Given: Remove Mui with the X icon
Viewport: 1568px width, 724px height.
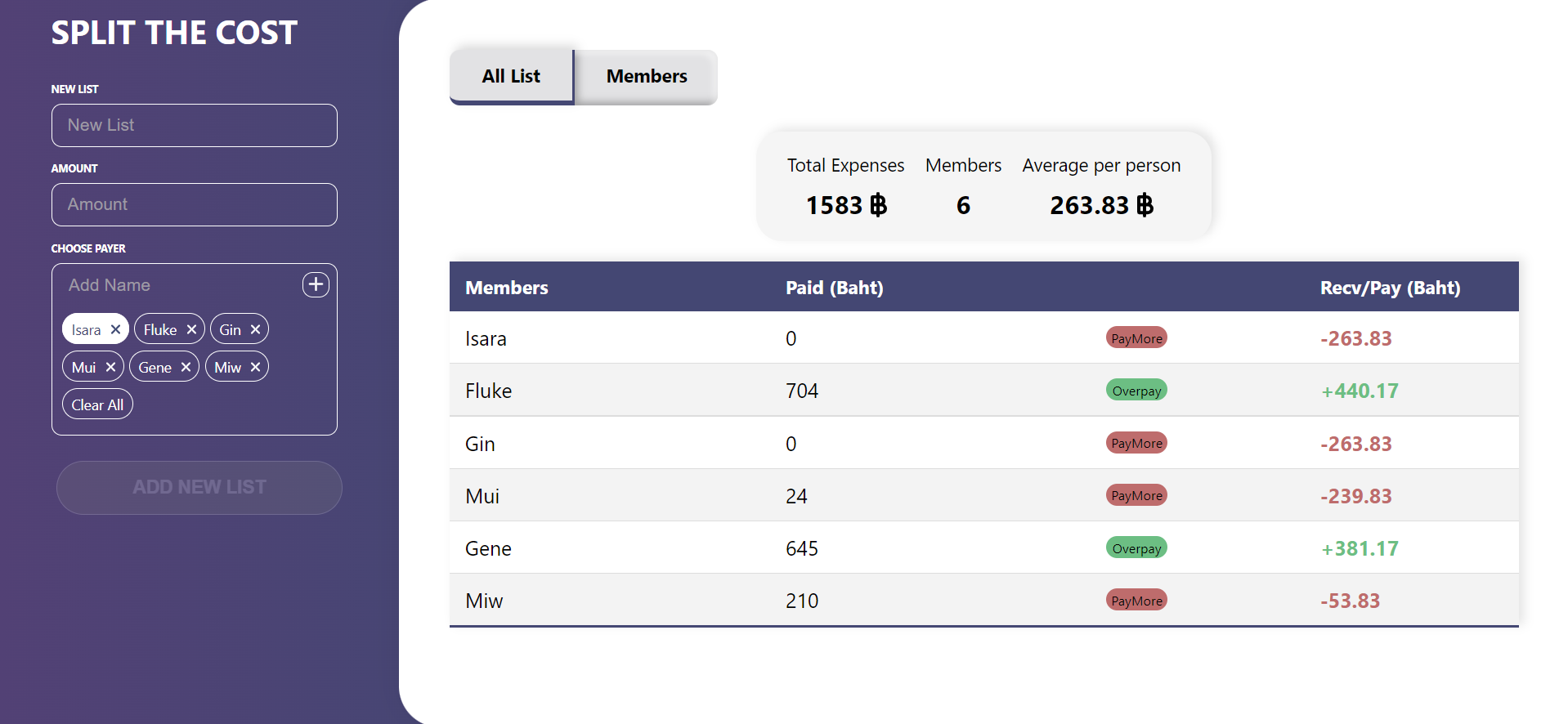Looking at the screenshot, I should pyautogui.click(x=110, y=367).
